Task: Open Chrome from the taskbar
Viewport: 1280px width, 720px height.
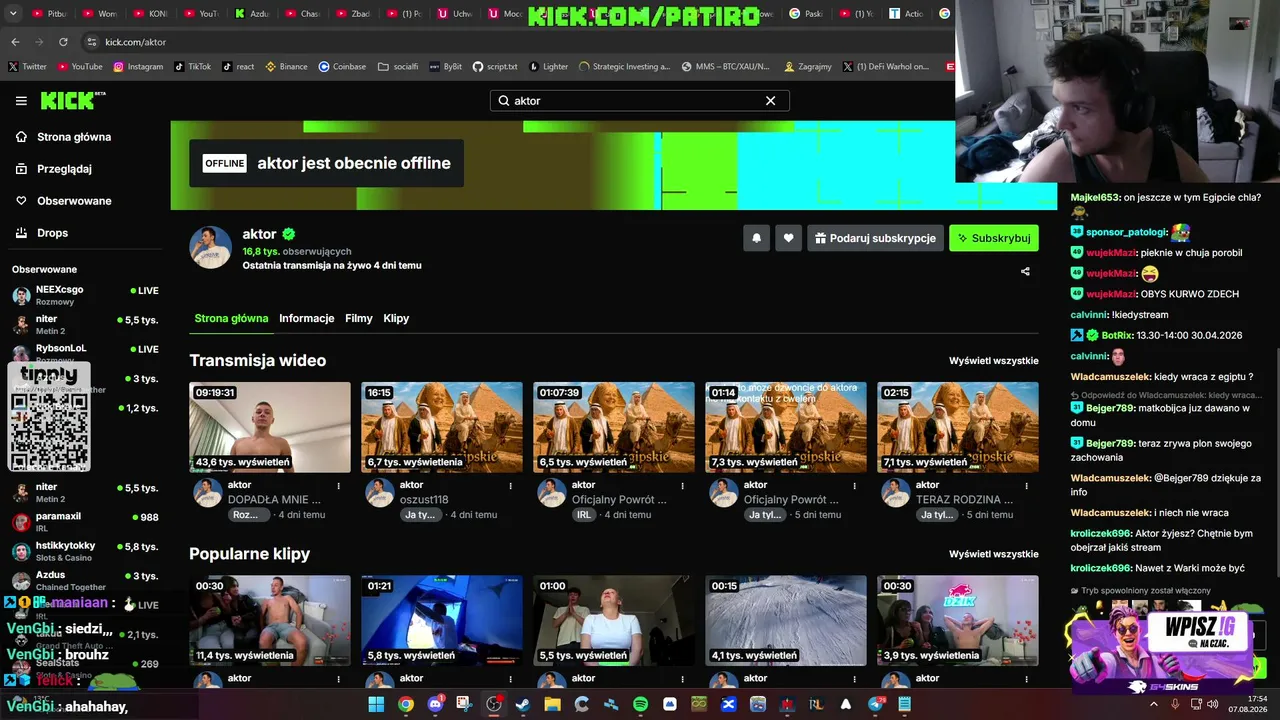Action: 405,705
